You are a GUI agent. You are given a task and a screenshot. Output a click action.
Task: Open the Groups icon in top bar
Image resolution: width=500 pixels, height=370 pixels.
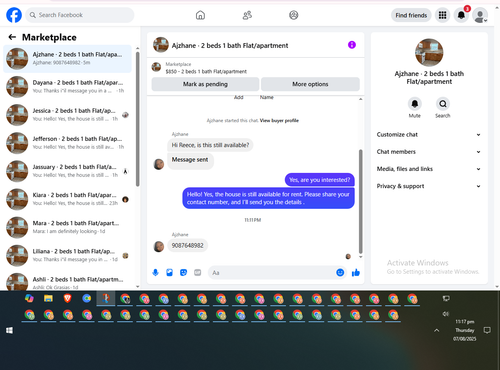(294, 15)
